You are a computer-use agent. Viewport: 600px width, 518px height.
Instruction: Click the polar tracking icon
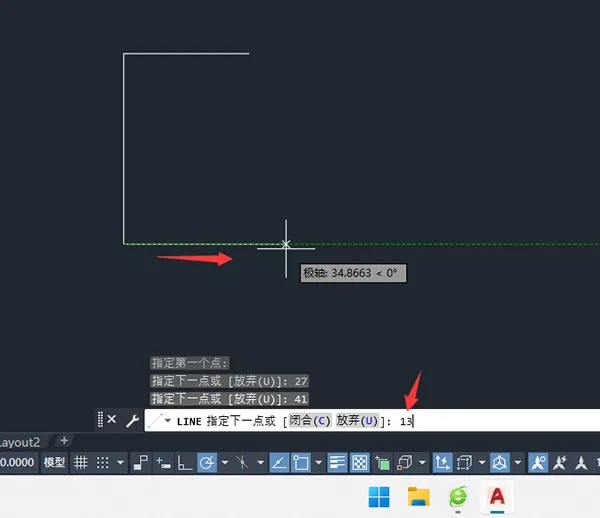(x=207, y=463)
